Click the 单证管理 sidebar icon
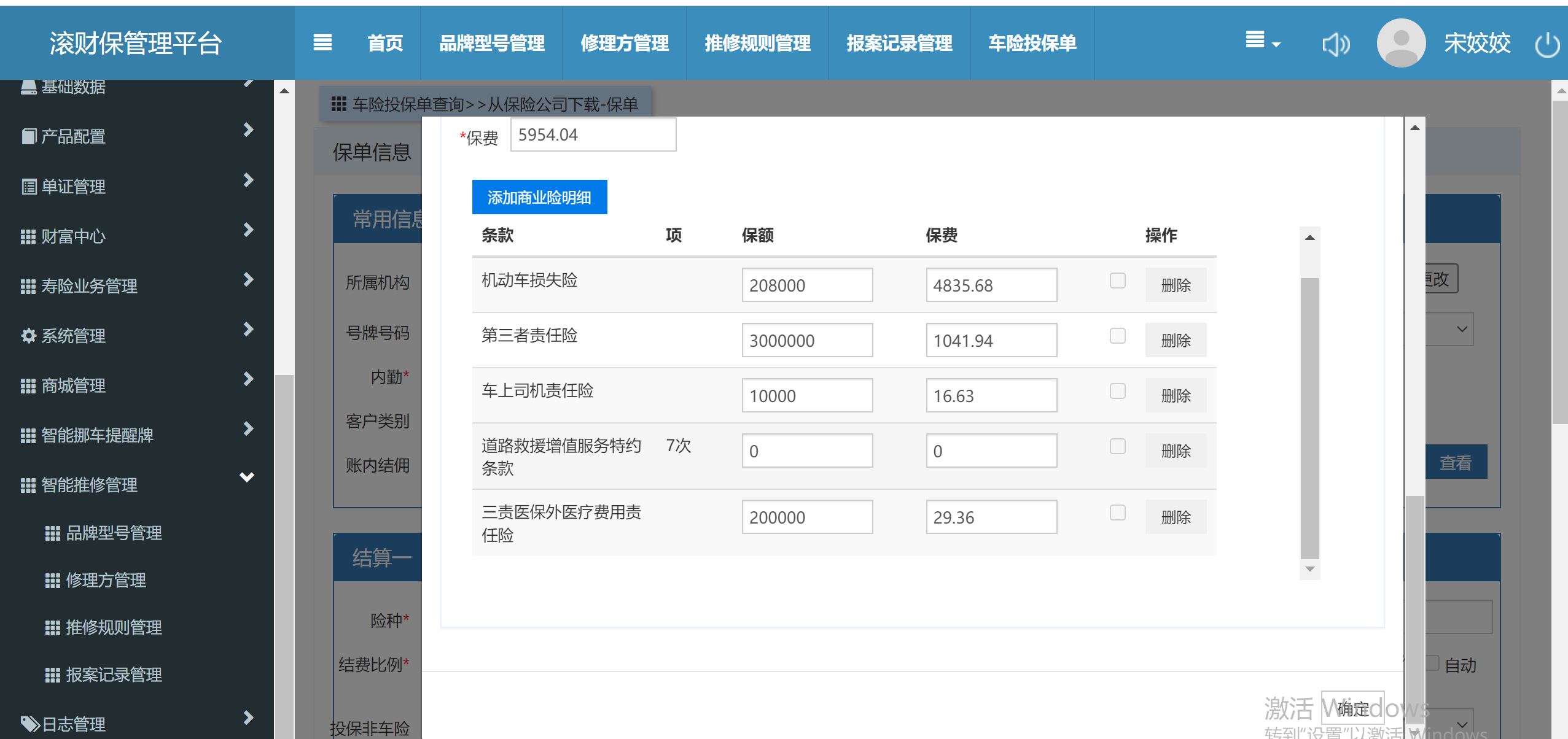This screenshot has height=739, width=1568. 28,187
